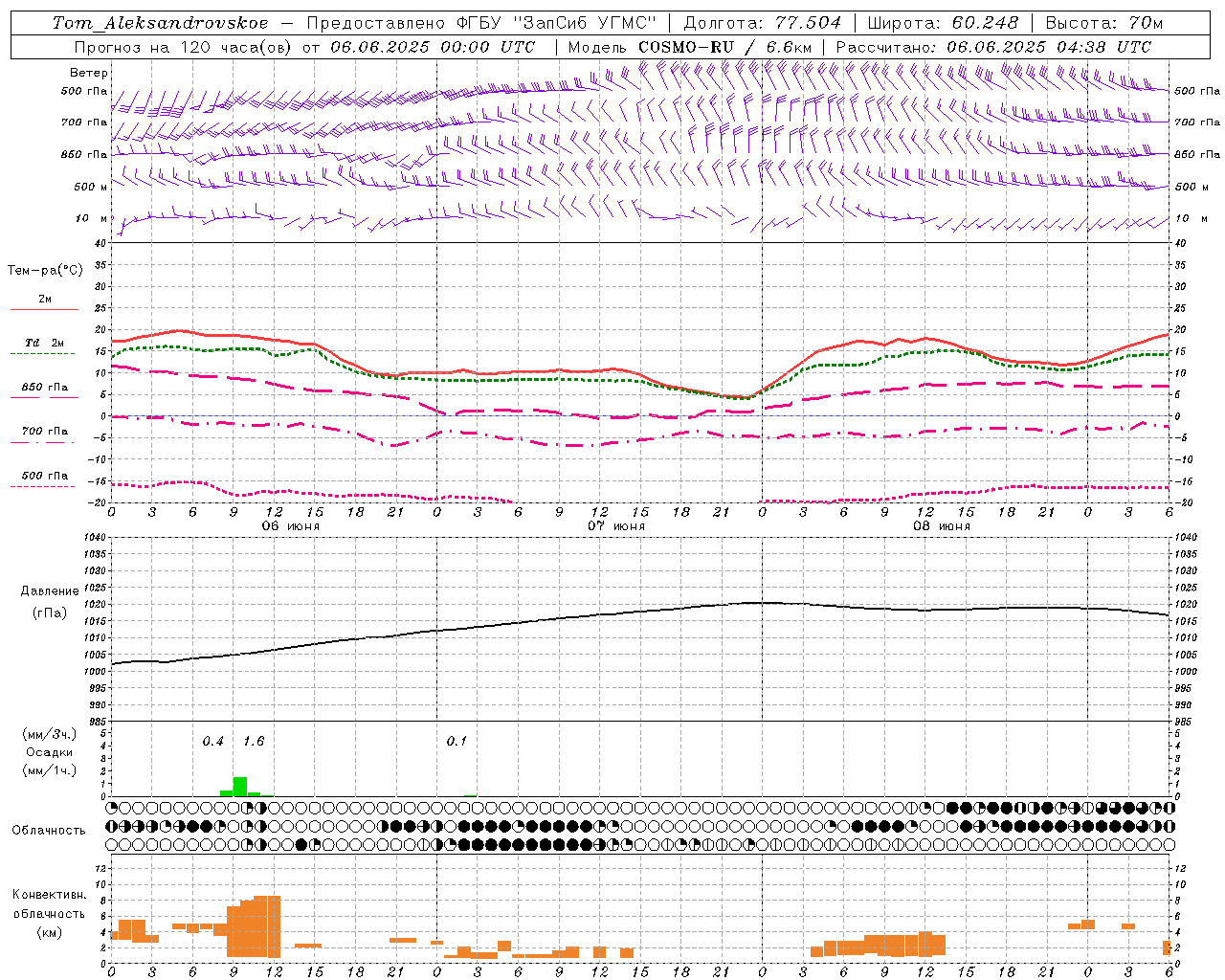Image resolution: width=1225 pixels, height=980 pixels.
Task: Select the (мм/1ч.) precipitation unit label
Action: pyautogui.click(x=49, y=770)
